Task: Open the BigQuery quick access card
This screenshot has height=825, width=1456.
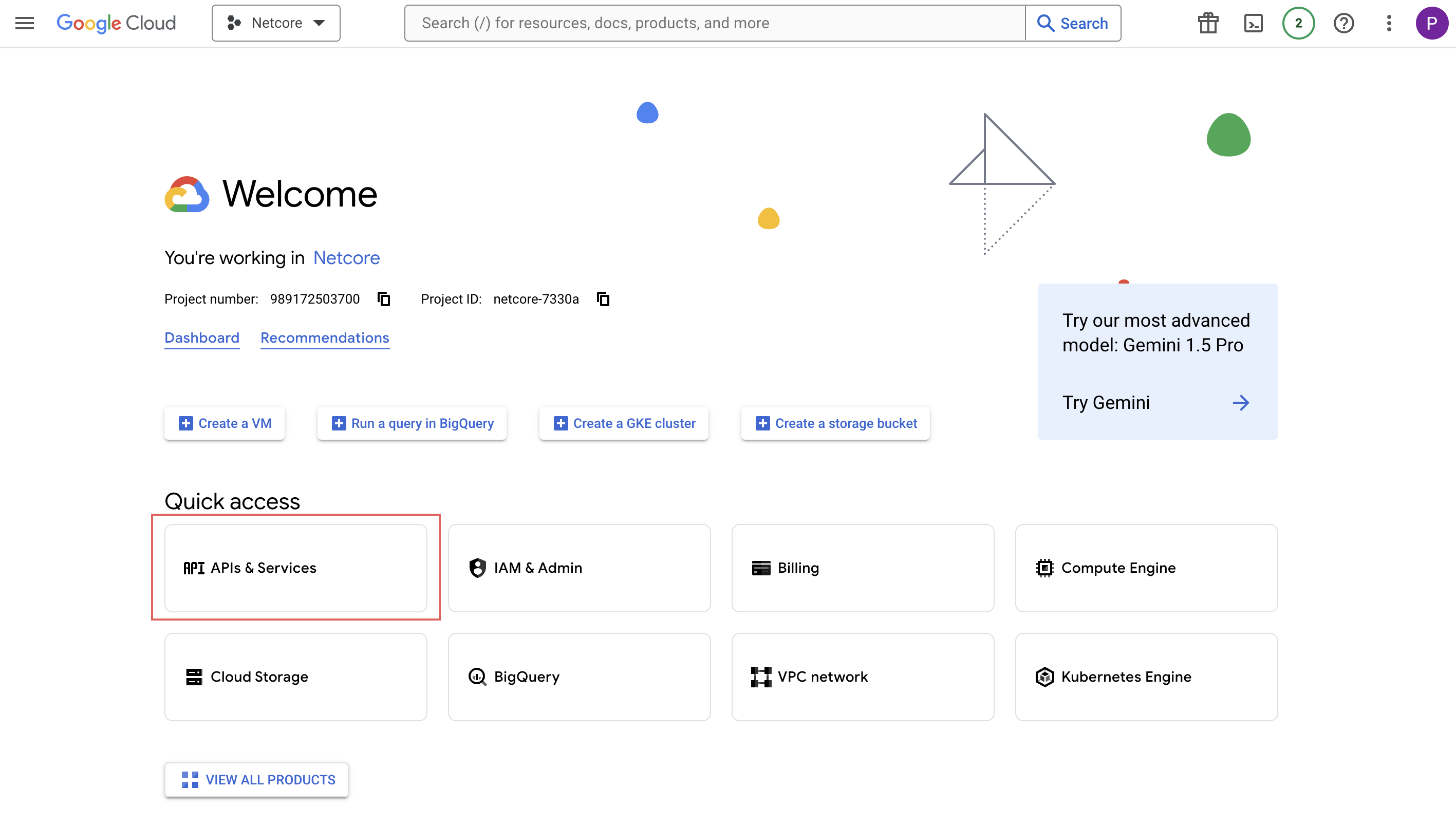Action: pos(579,677)
